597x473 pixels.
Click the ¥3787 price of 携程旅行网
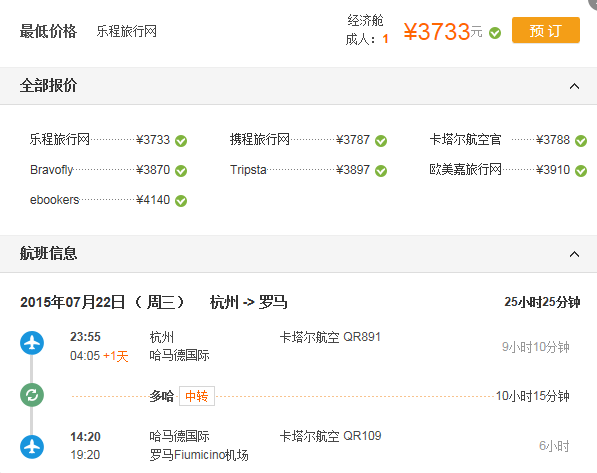(353, 140)
